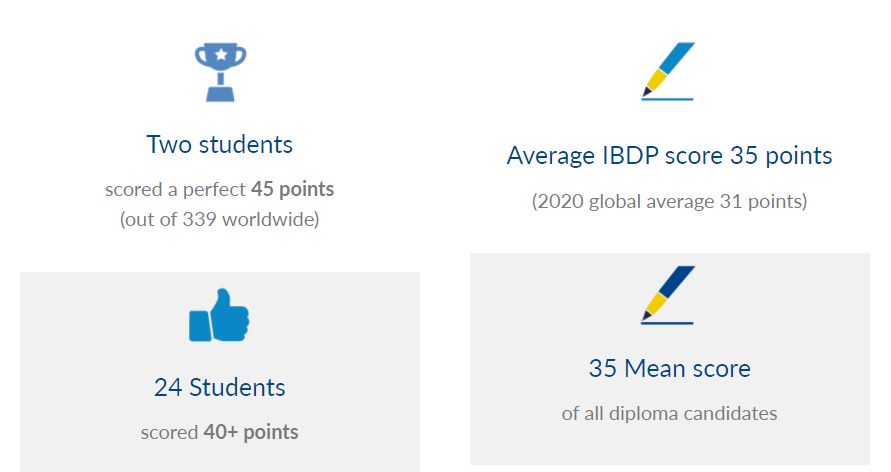Select the "(out of 339 worldwide)" line
891x472 pixels.
point(220,219)
